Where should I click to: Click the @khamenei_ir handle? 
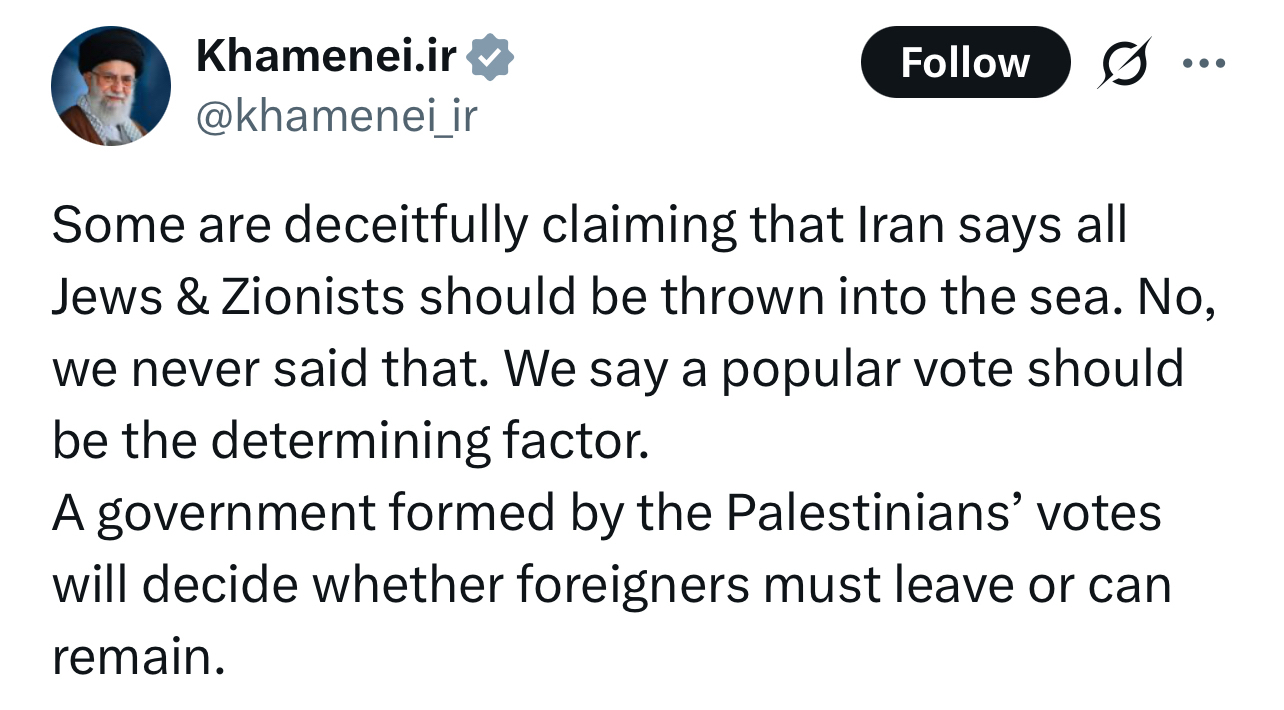pyautogui.click(x=337, y=117)
